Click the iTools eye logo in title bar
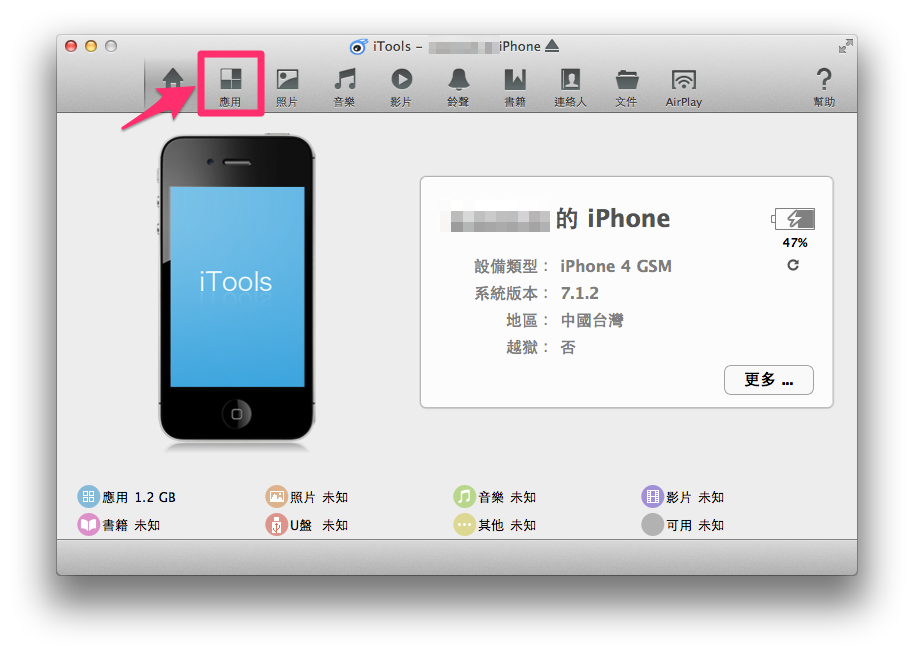The image size is (914, 654). click(358, 46)
